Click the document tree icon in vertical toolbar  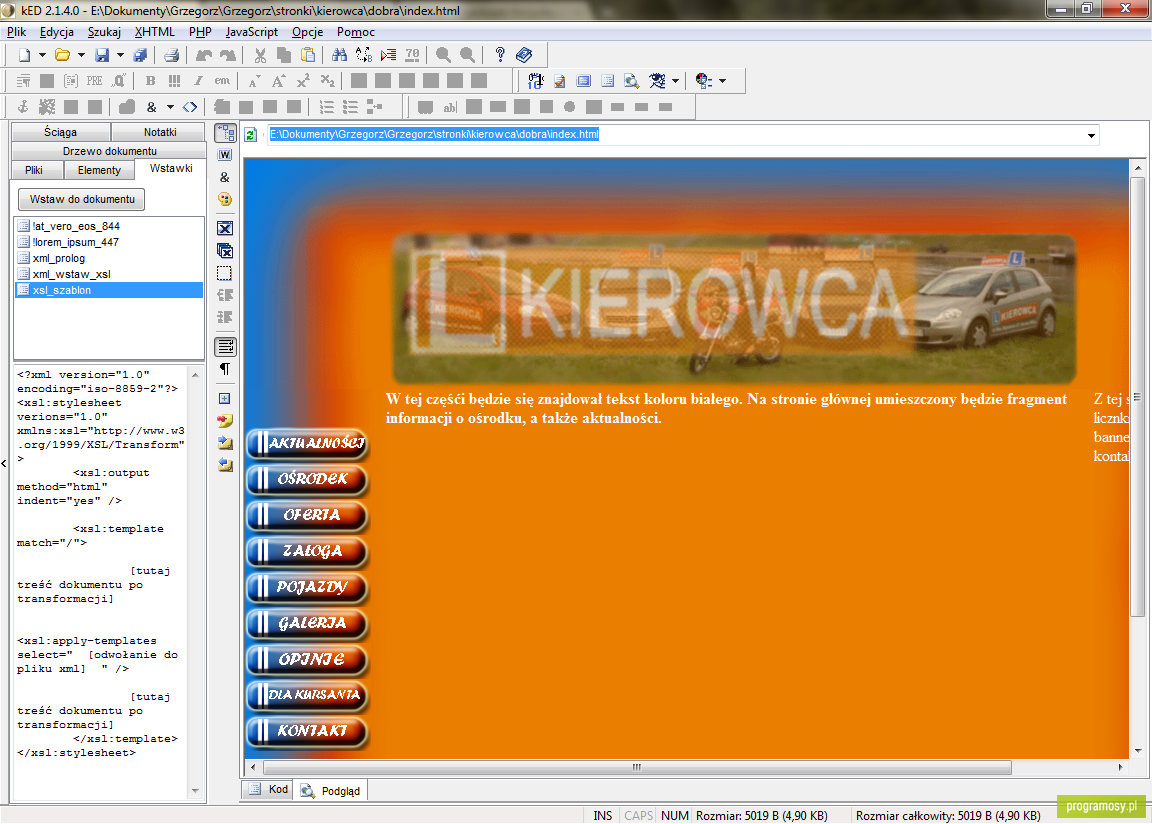point(226,133)
